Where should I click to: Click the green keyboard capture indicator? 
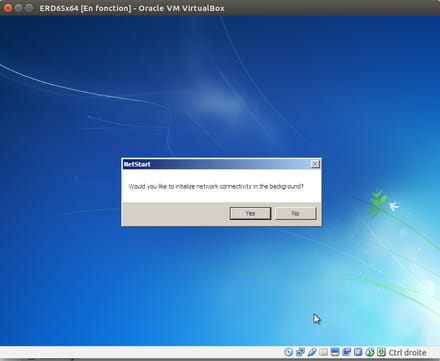(381, 352)
